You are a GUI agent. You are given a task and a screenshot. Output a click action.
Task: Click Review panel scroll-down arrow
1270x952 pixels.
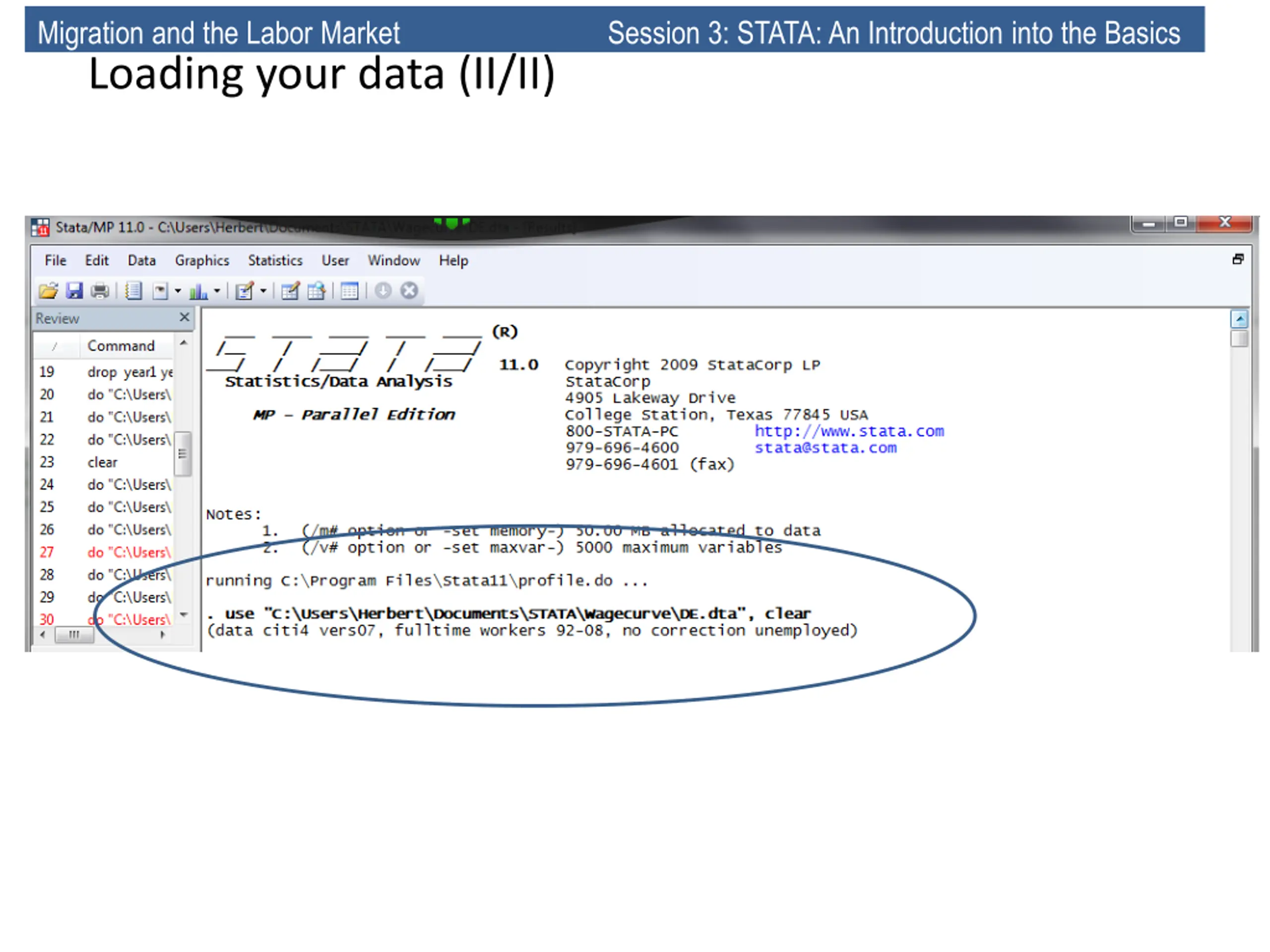pyautogui.click(x=184, y=614)
